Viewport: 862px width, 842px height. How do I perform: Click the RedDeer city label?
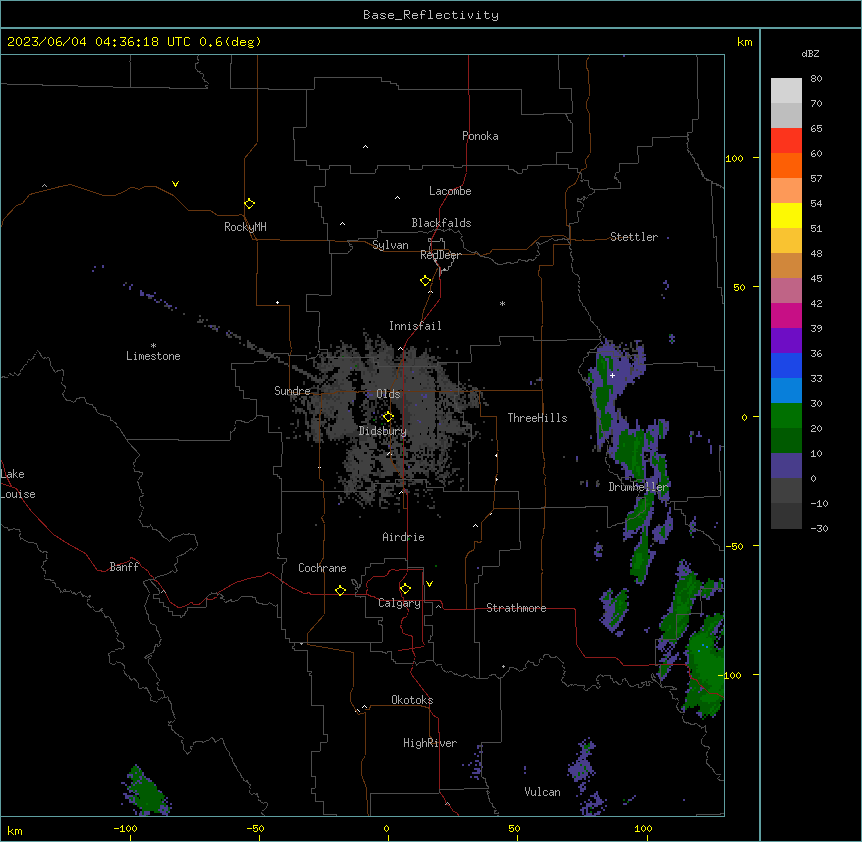tap(440, 255)
